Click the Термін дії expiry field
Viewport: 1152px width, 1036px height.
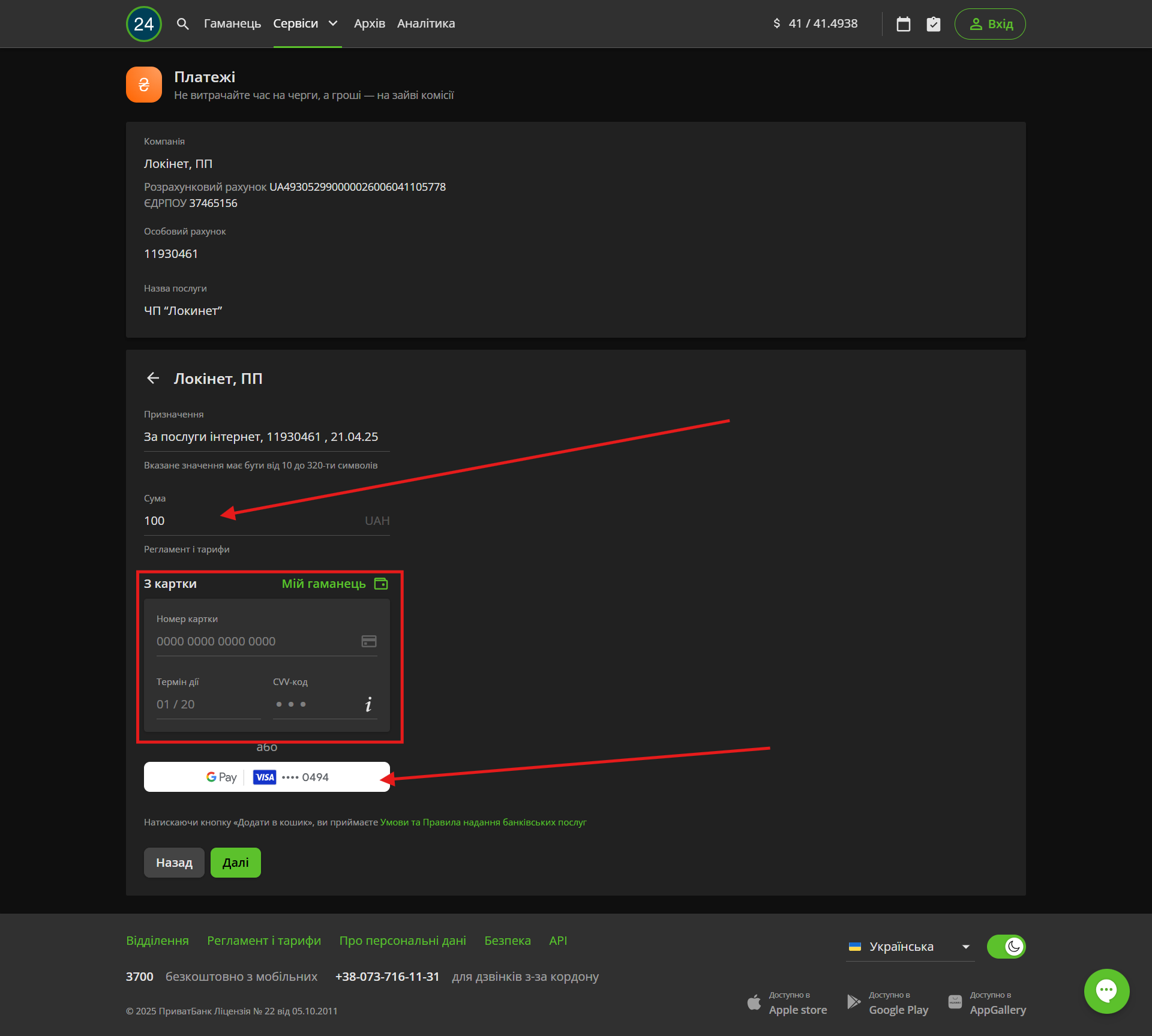tap(209, 704)
